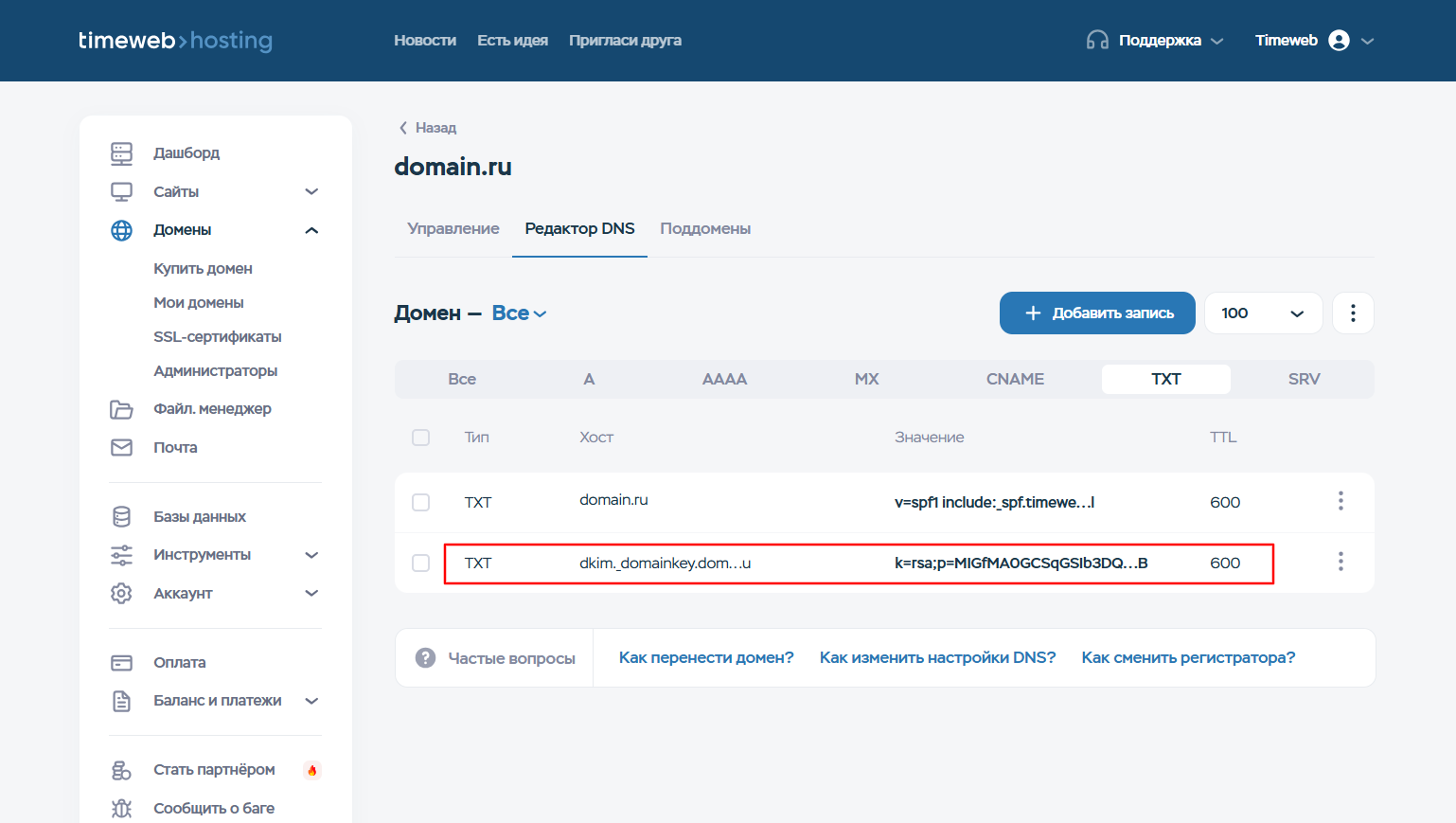Open the file manager folder icon
The height and width of the screenshot is (823, 1456).
(121, 409)
